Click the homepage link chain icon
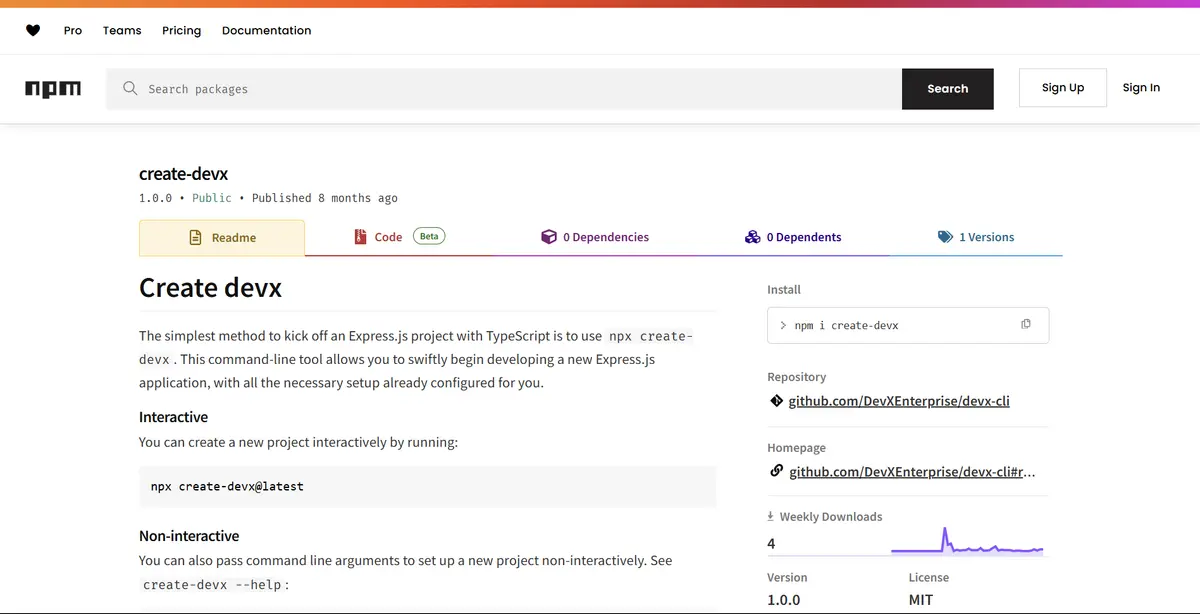The width and height of the screenshot is (1200, 614). coord(776,471)
